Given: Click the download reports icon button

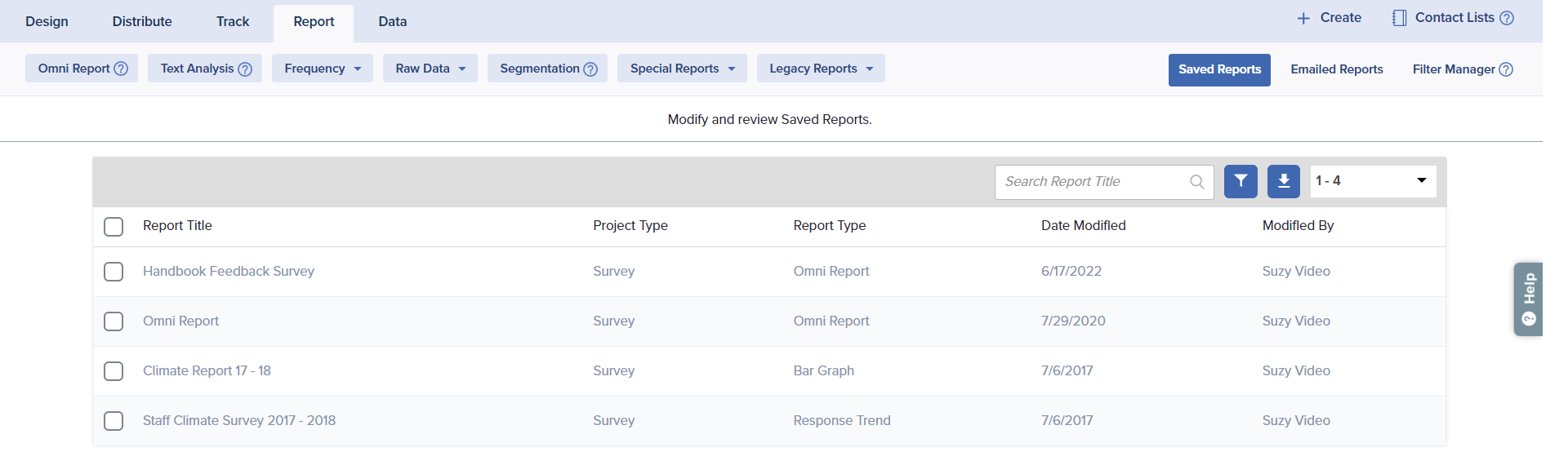Looking at the screenshot, I should [1283, 181].
